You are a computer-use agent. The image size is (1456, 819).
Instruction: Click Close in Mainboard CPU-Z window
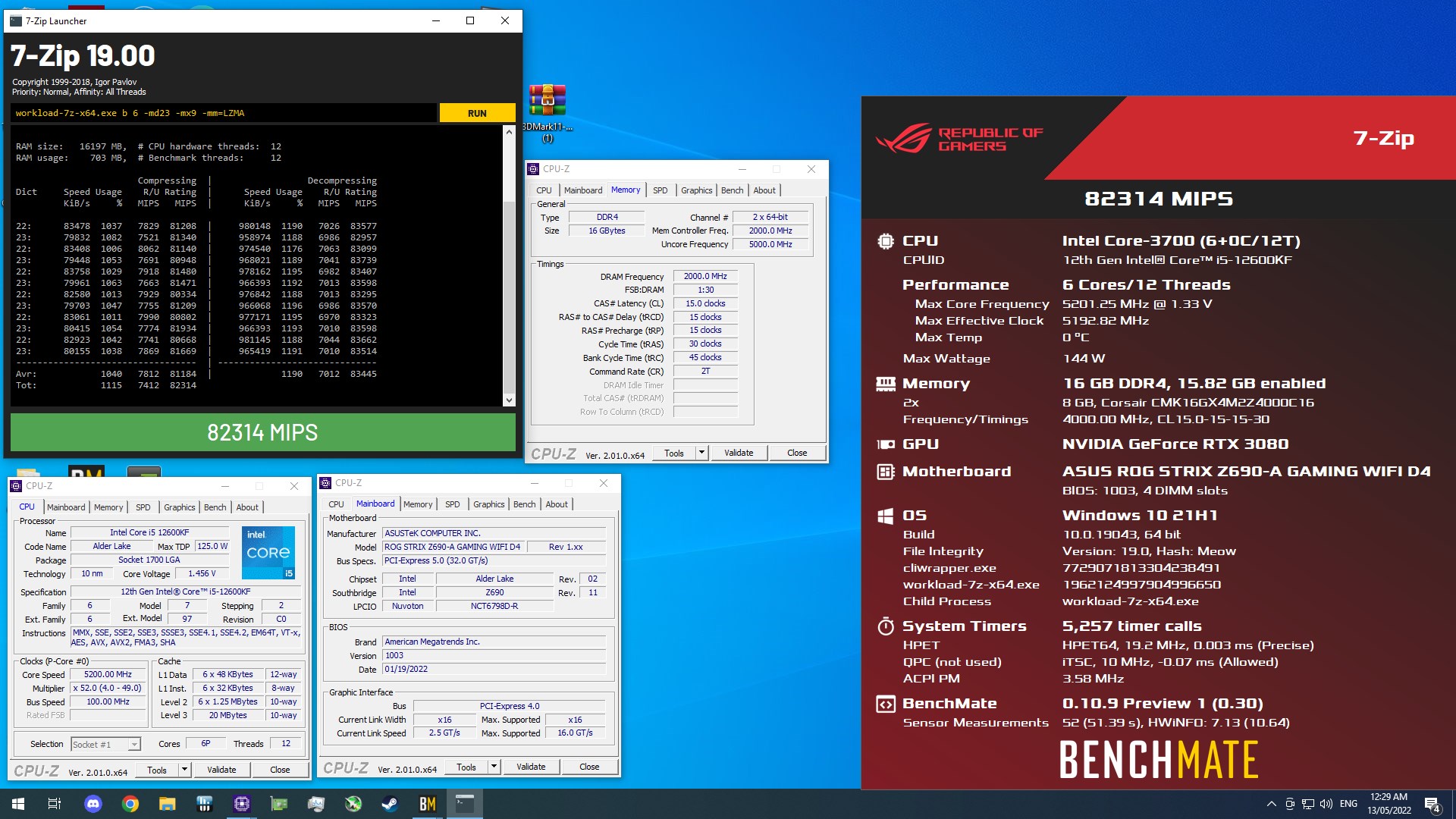[x=589, y=767]
